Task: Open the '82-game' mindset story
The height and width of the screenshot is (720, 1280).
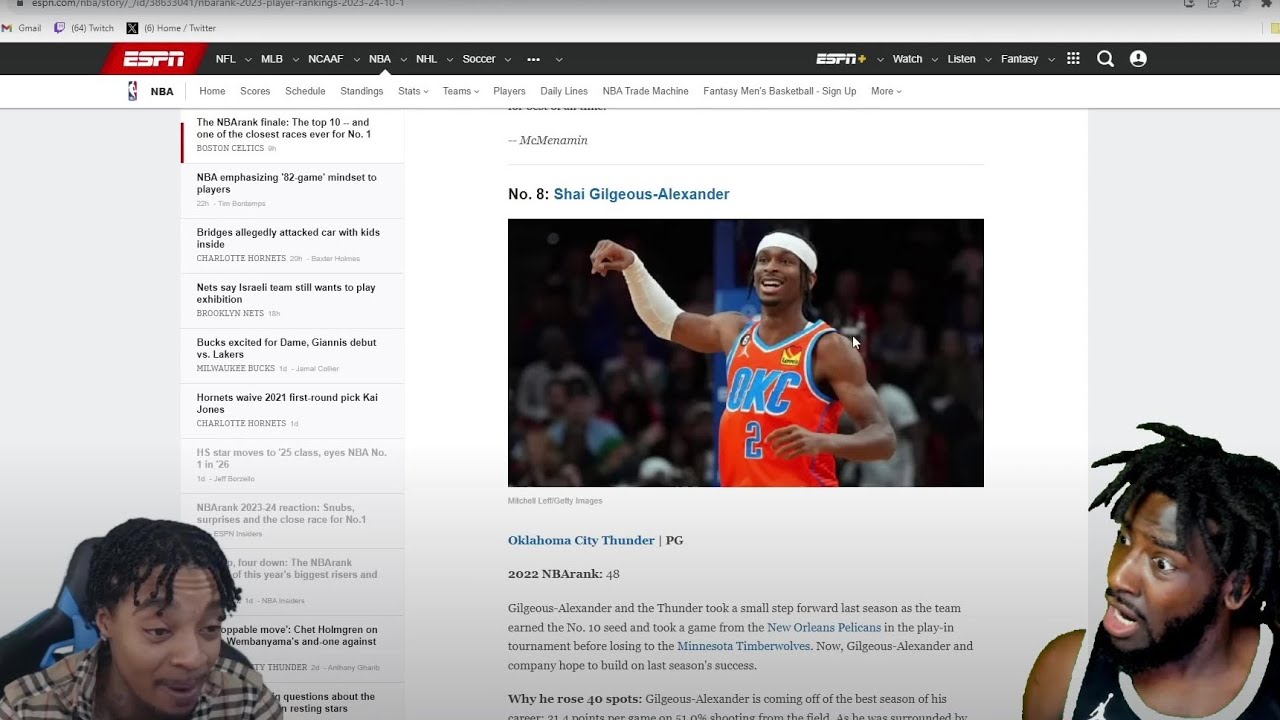Action: click(287, 183)
